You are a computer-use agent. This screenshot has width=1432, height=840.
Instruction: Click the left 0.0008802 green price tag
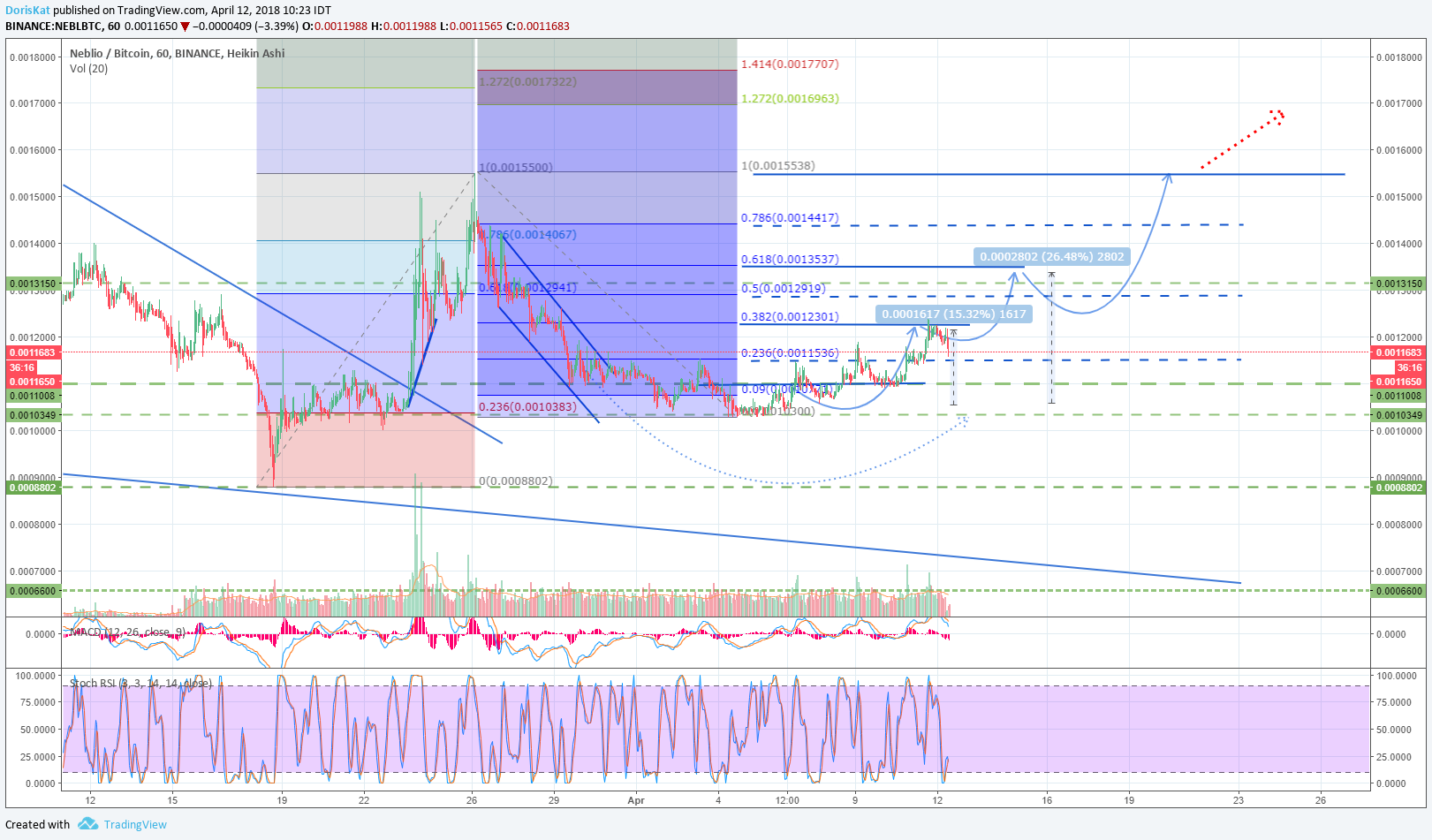[33, 488]
